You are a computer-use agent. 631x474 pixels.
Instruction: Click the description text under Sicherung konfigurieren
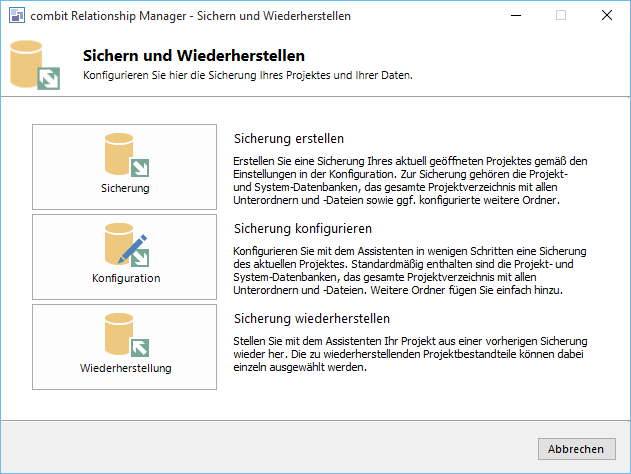point(411,268)
